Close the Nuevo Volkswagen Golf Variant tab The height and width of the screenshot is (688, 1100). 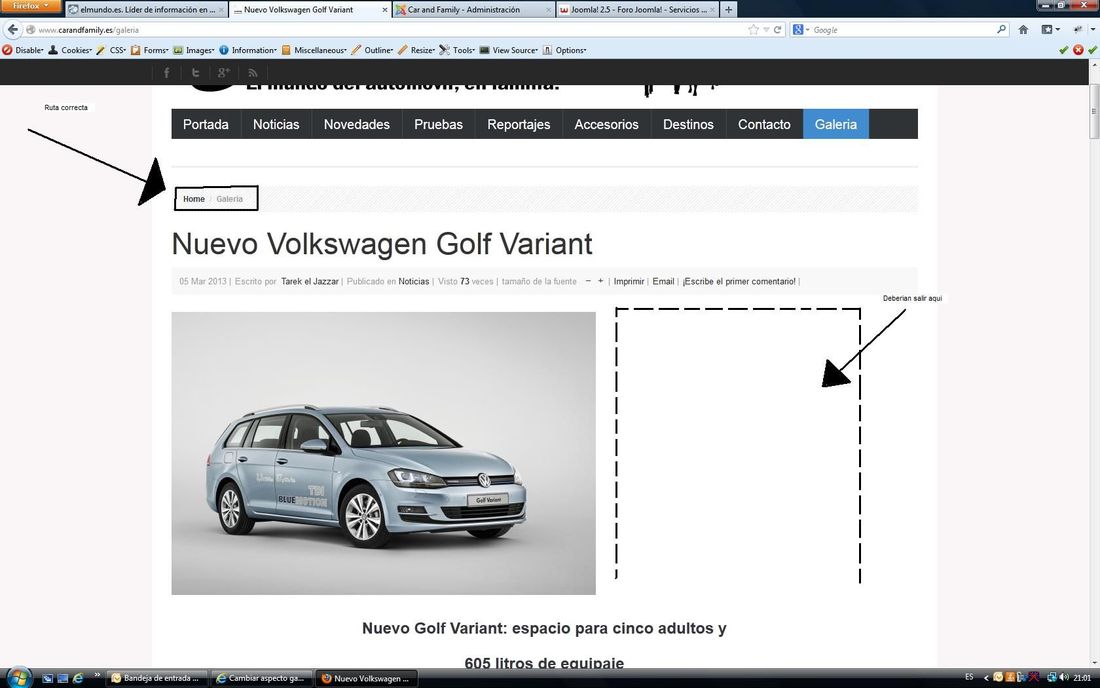pyautogui.click(x=384, y=10)
